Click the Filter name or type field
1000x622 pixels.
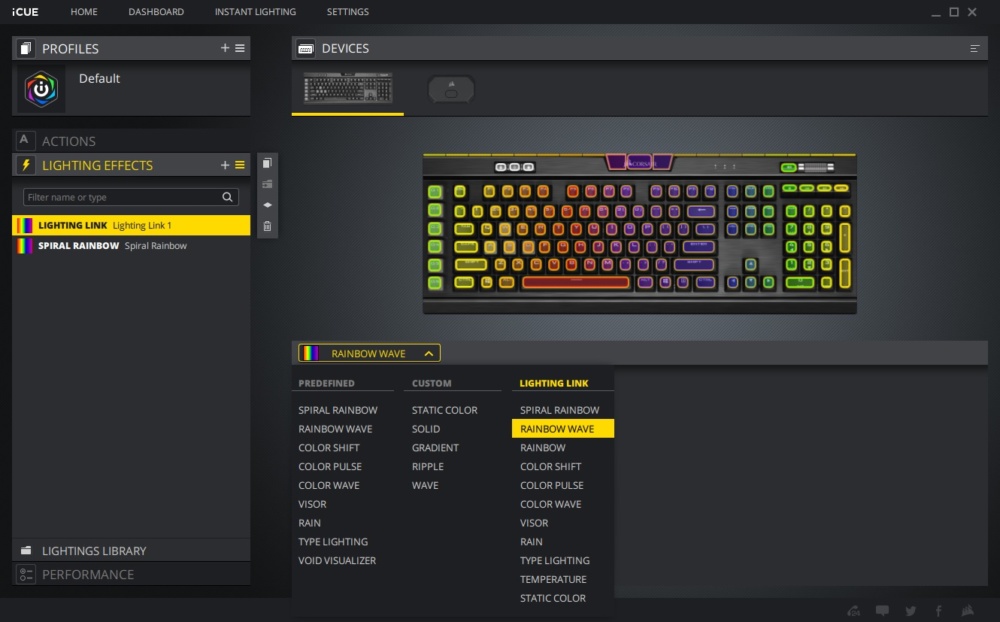pos(131,197)
